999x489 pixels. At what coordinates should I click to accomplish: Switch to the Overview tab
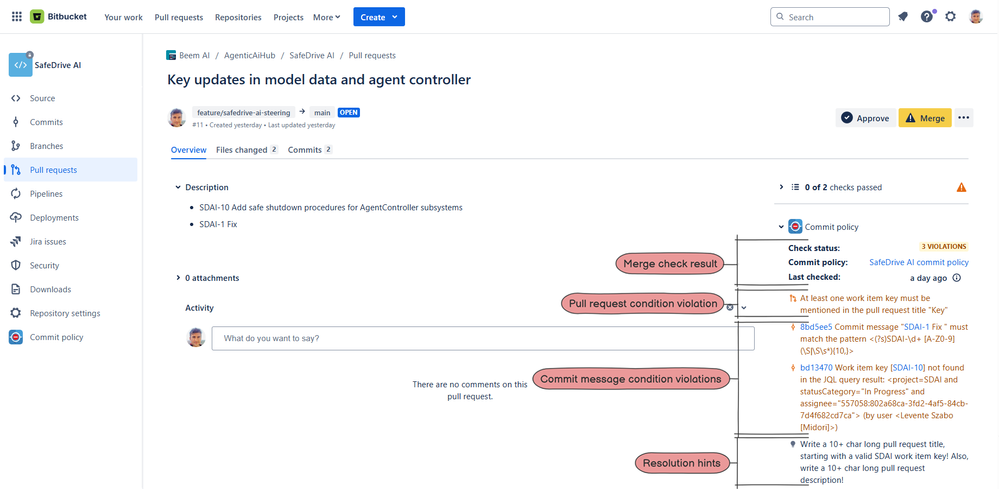pyautogui.click(x=189, y=150)
